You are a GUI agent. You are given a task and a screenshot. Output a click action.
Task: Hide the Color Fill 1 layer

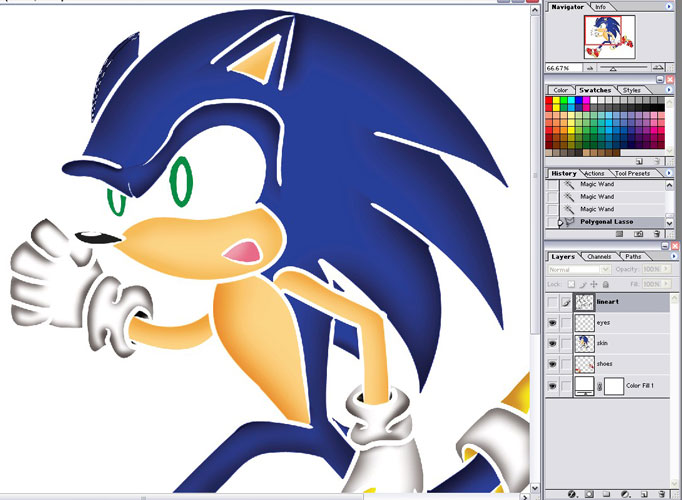coord(552,386)
